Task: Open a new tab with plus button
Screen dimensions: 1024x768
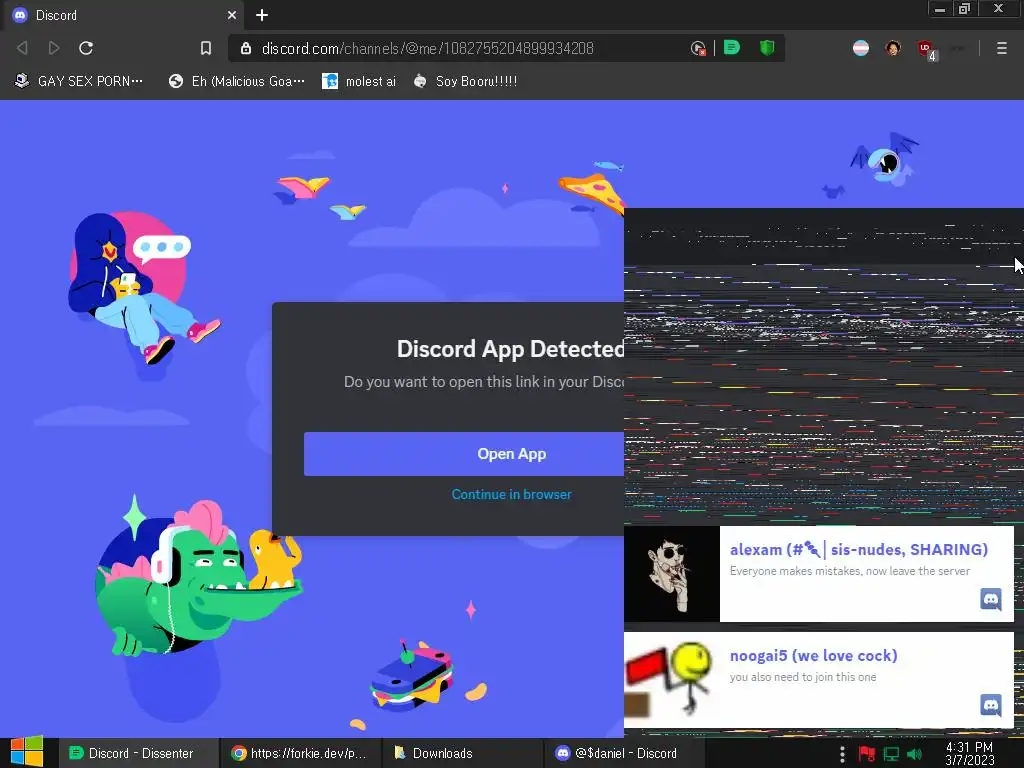Action: point(262,15)
